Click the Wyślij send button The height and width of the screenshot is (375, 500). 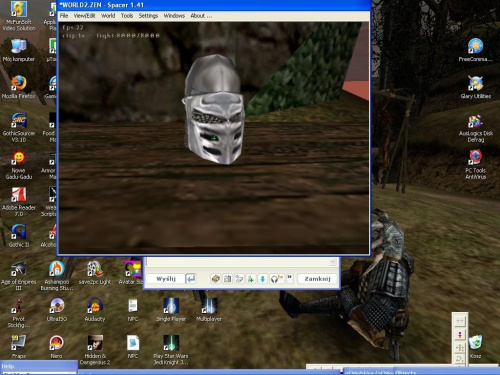[x=166, y=279]
